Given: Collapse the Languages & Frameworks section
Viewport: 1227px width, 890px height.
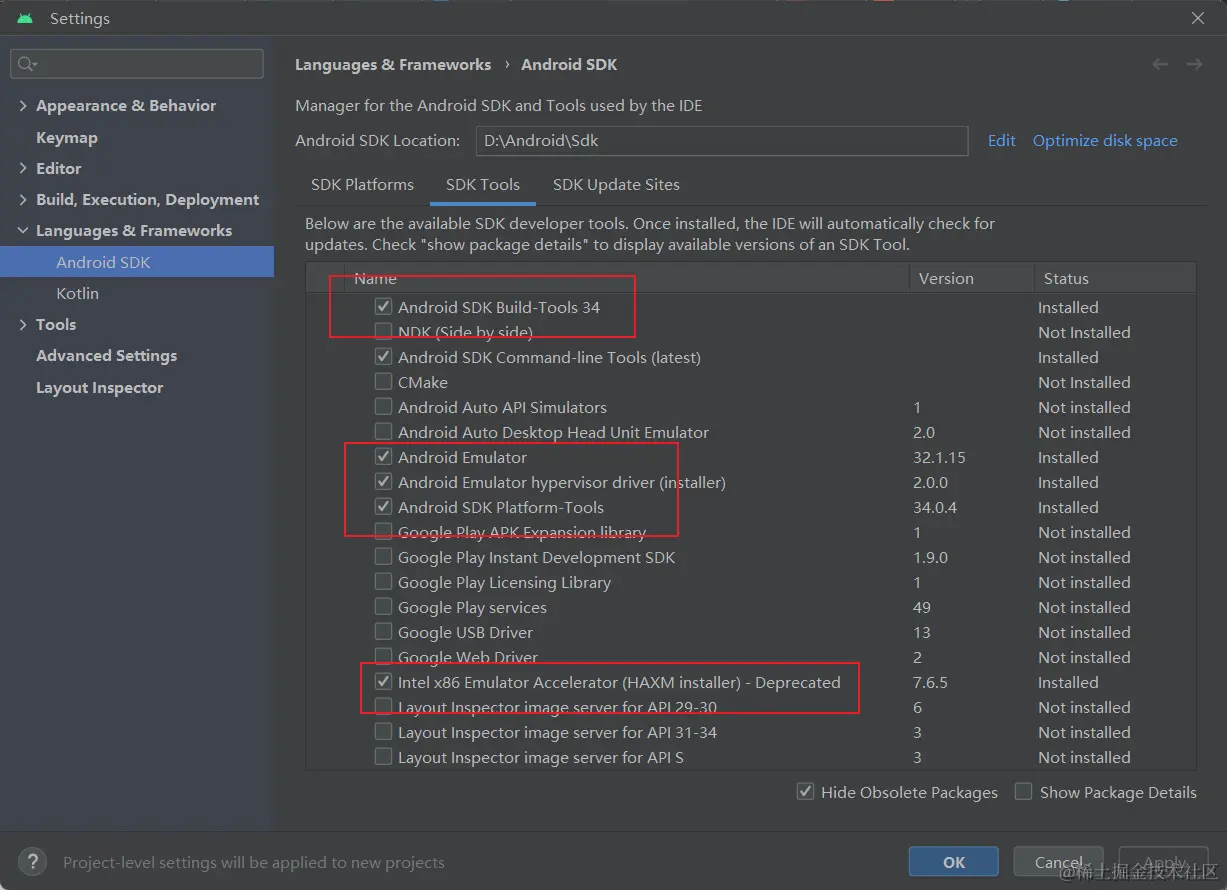Looking at the screenshot, I should (x=22, y=230).
